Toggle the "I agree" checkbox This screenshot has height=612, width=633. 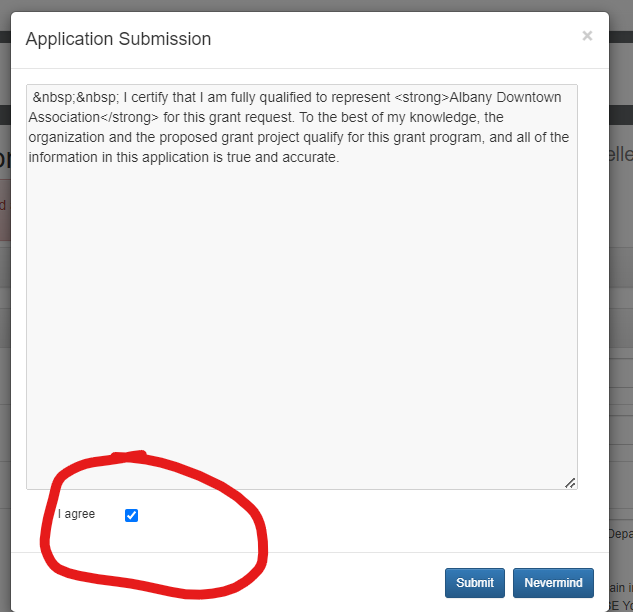(x=131, y=515)
